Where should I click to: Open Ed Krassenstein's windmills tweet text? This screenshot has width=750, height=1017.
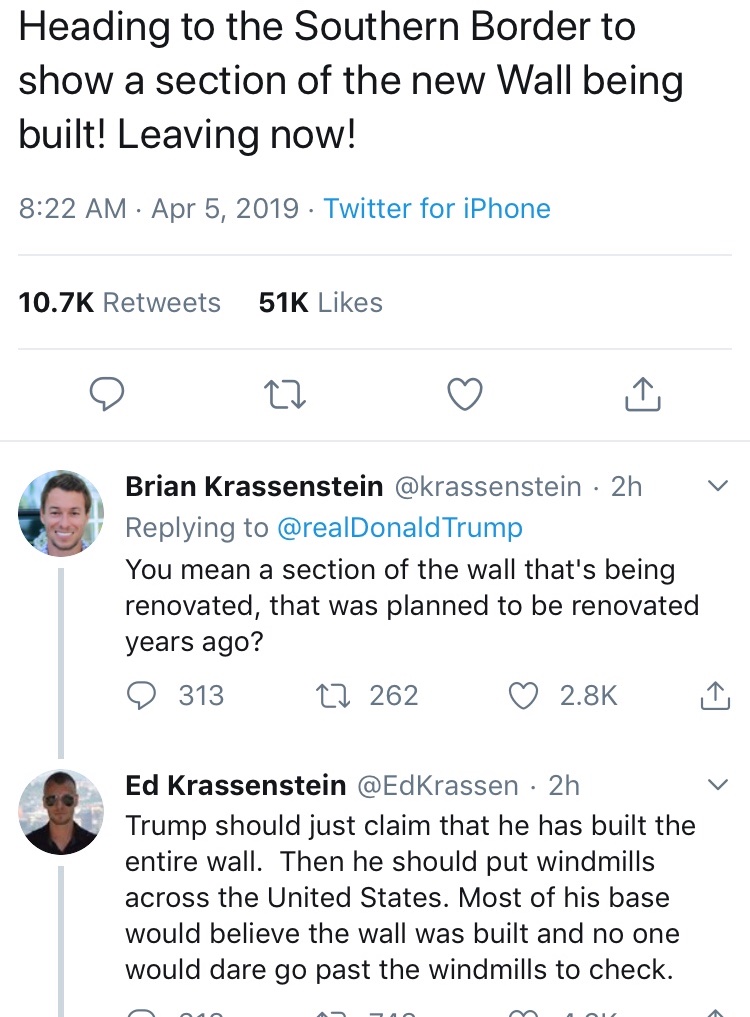tap(408, 897)
